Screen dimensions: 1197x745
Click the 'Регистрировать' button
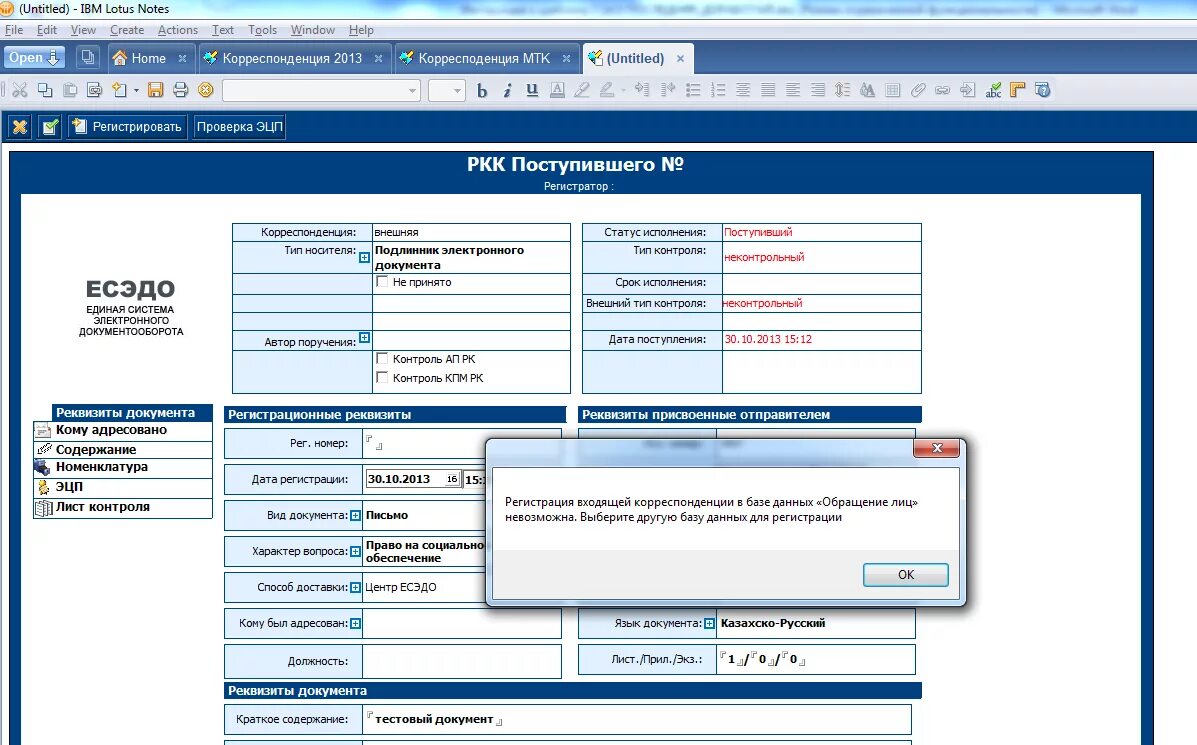click(x=127, y=127)
